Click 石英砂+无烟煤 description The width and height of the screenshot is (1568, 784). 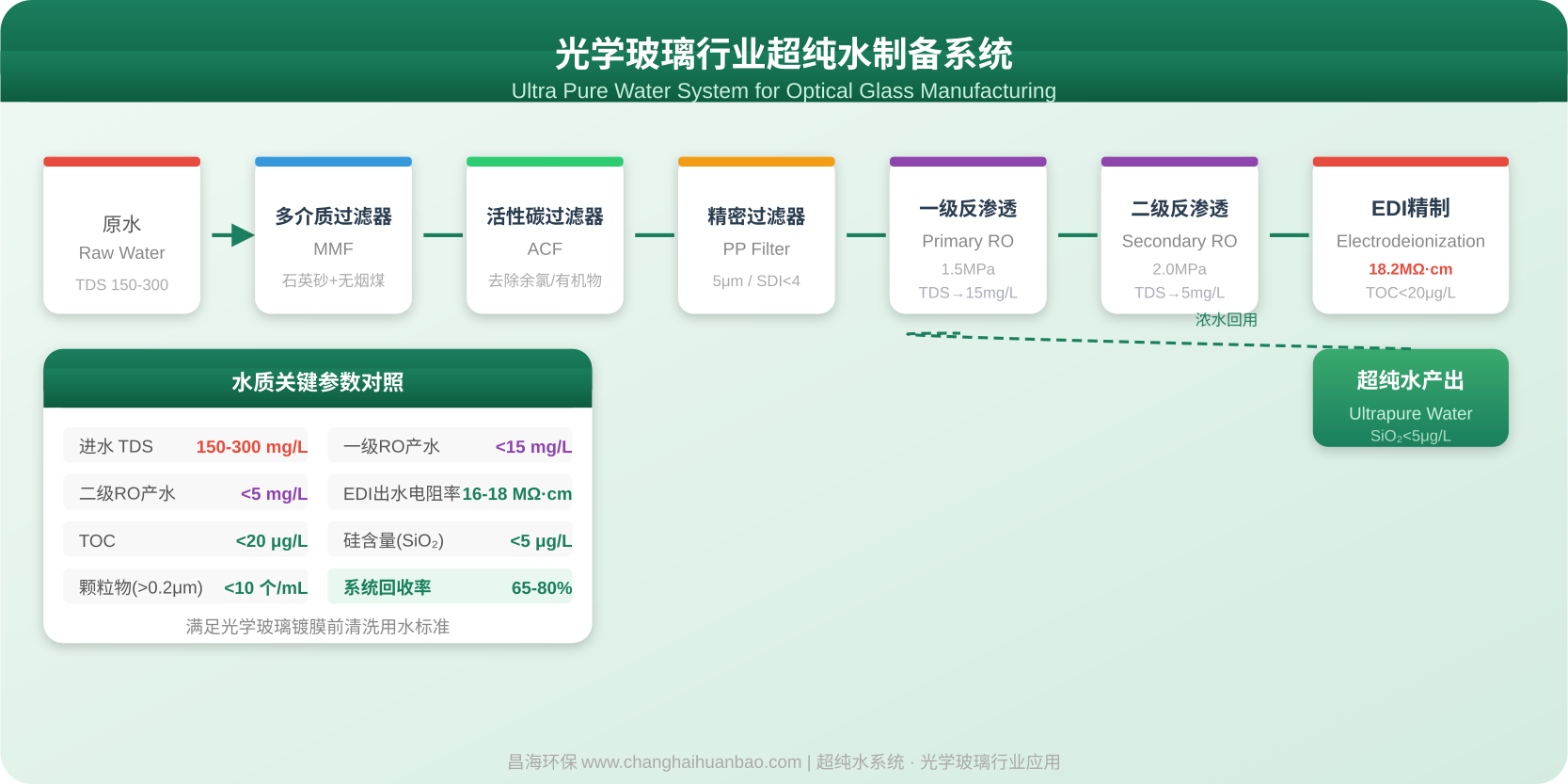pyautogui.click(x=333, y=280)
